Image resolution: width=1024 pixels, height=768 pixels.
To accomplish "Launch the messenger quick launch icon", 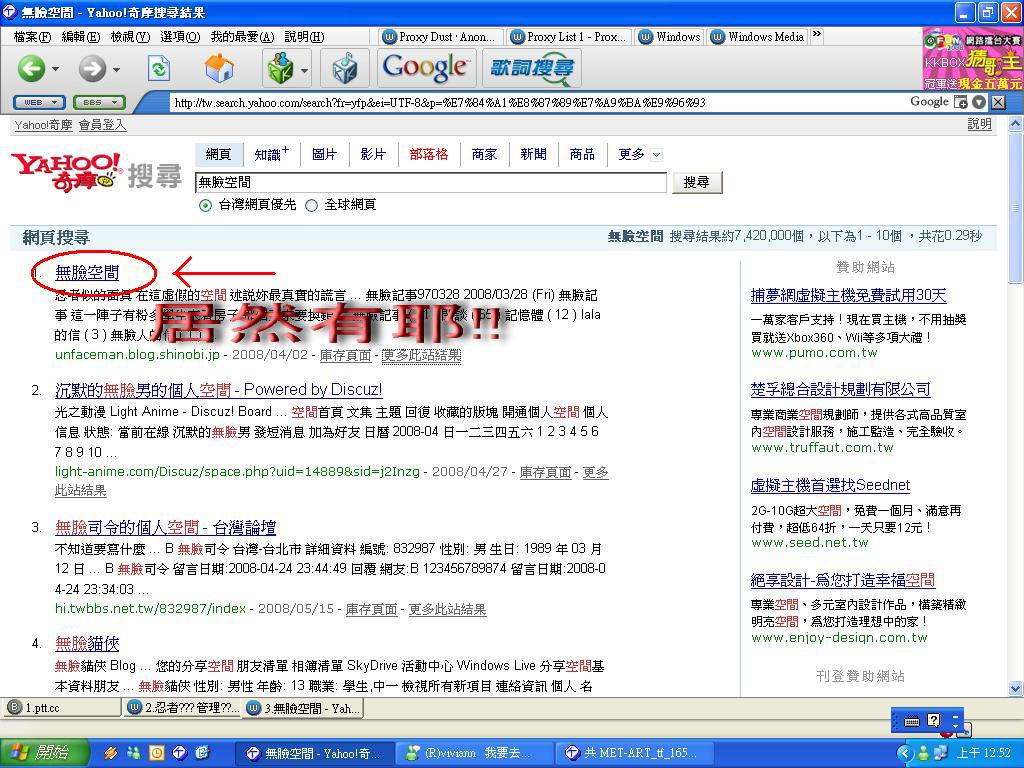I will [x=133, y=753].
